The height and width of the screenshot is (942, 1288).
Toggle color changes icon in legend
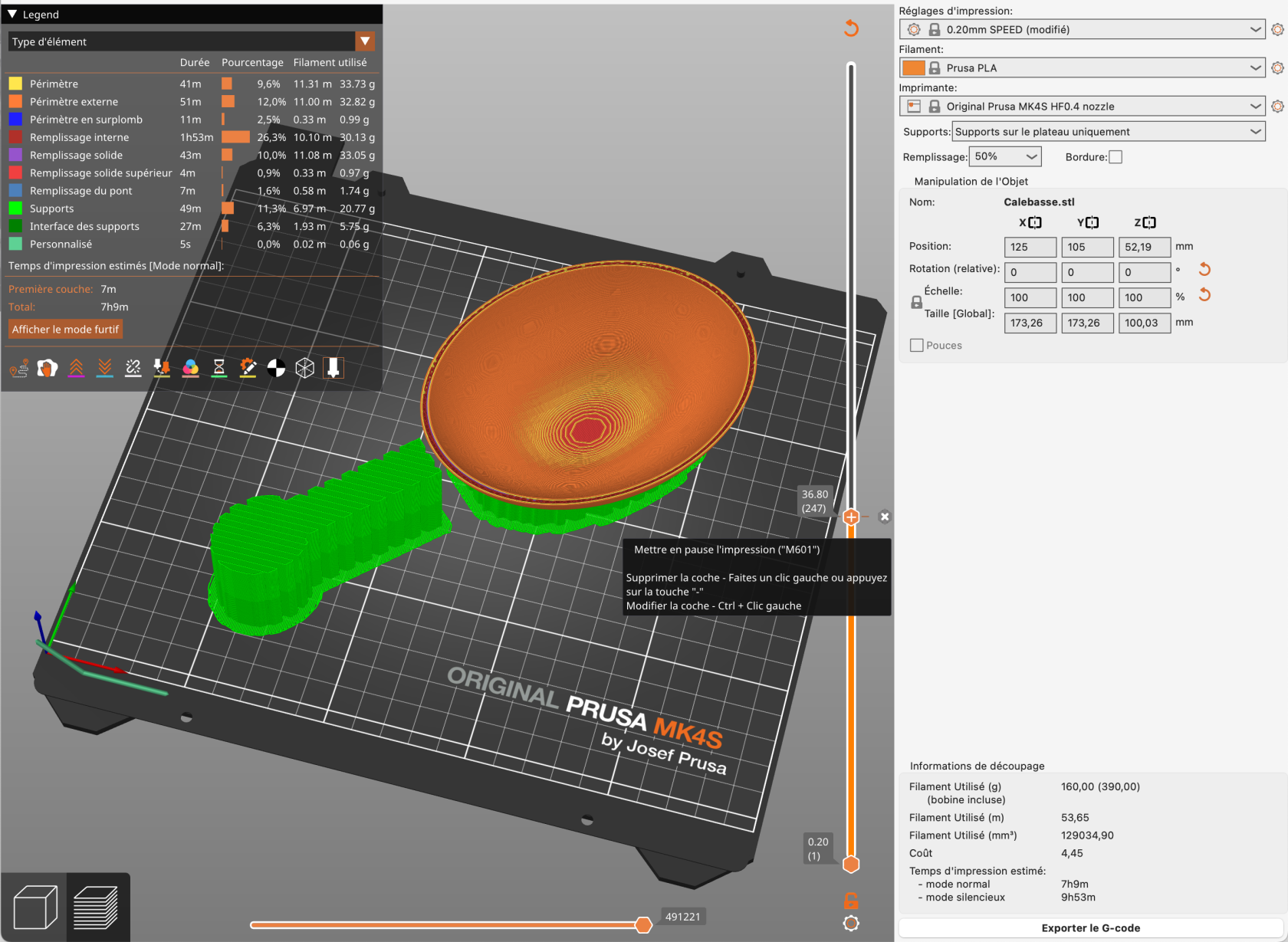pyautogui.click(x=191, y=369)
